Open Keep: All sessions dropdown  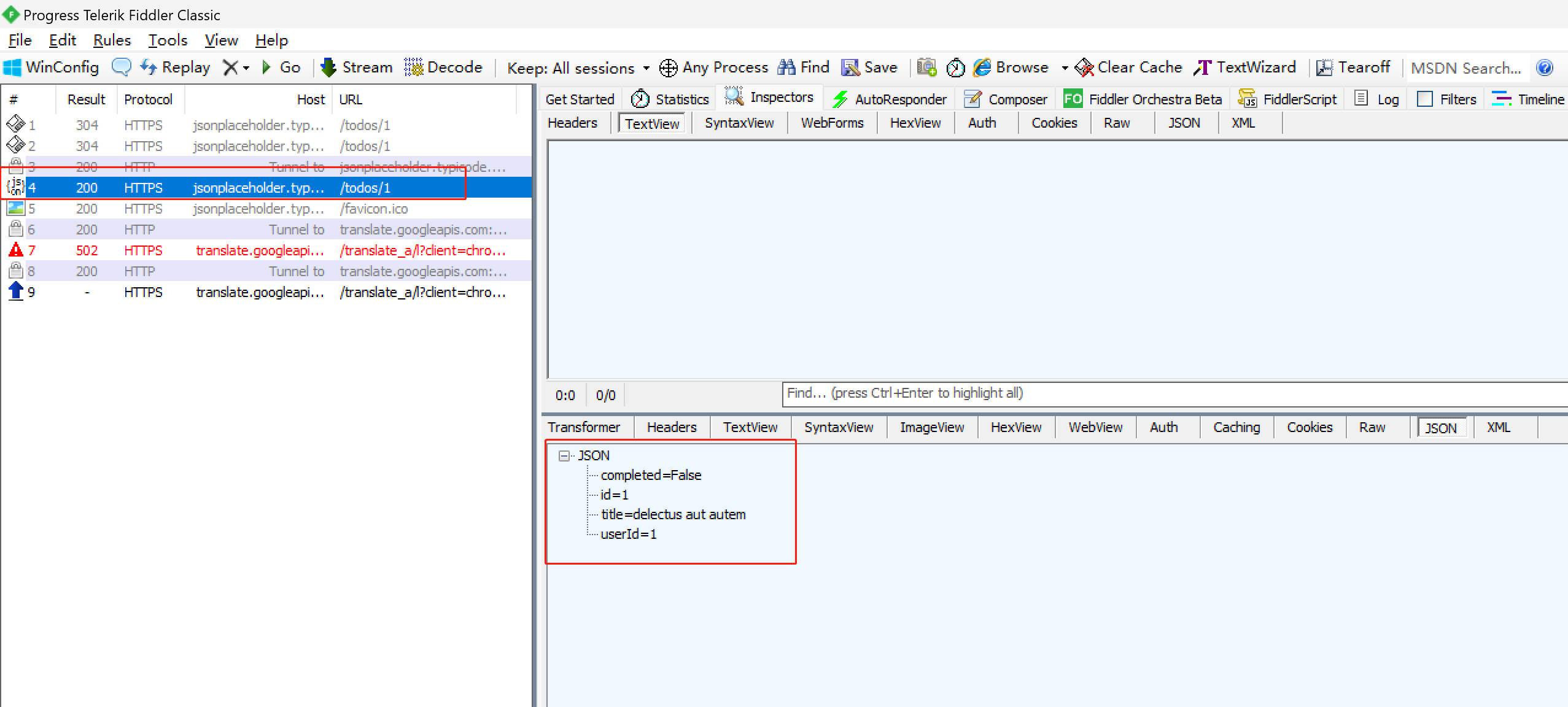tap(578, 68)
